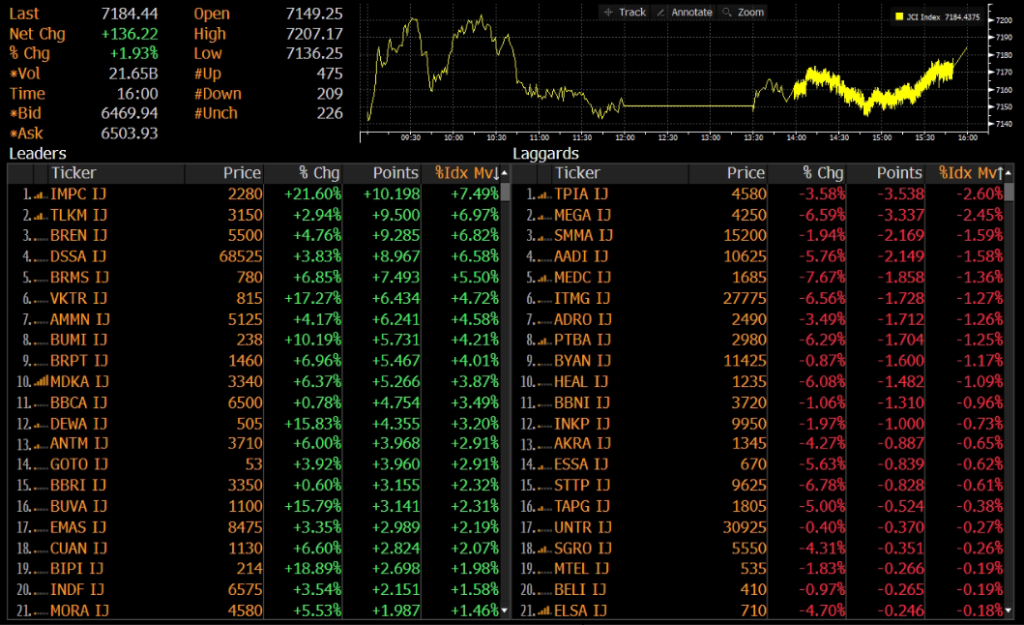
Task: Sort Leaders by %Idx Mv descending arrow
Action: coord(502,173)
